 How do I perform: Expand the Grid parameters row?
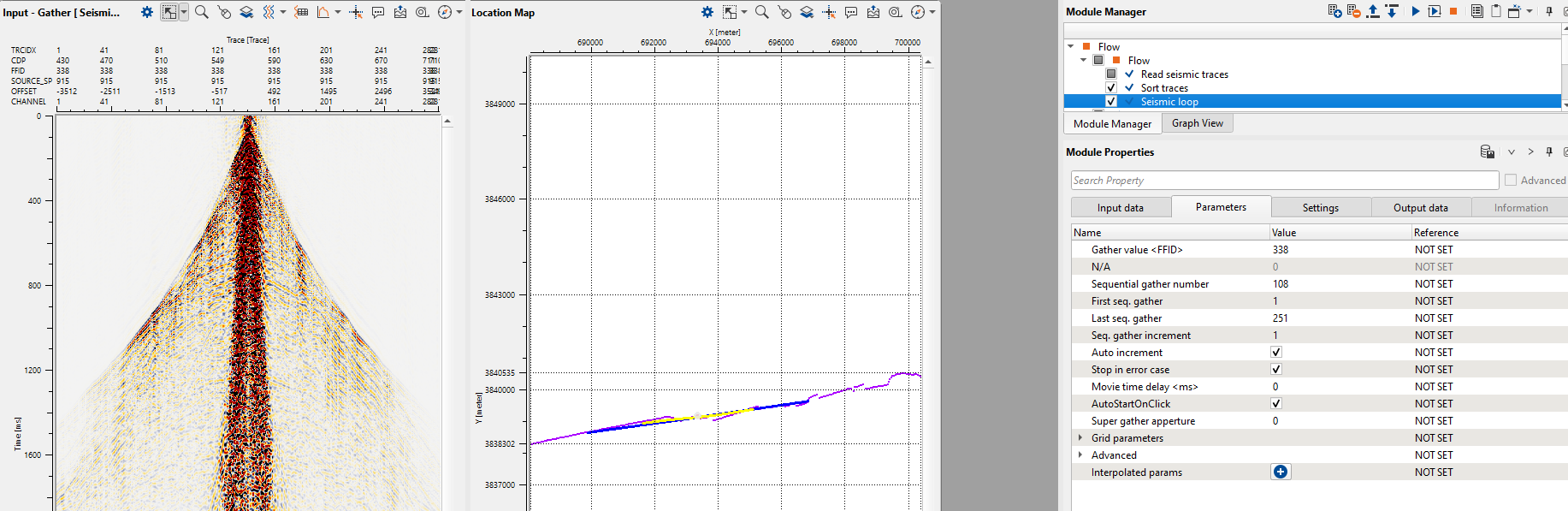[1080, 438]
